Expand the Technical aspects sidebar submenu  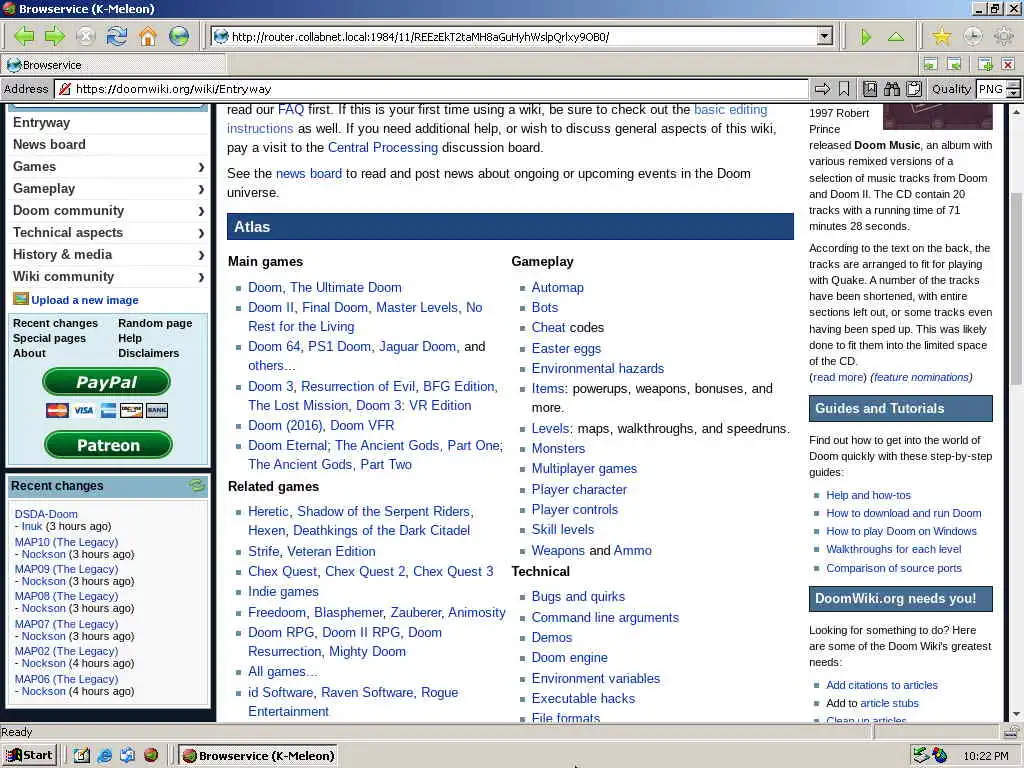[x=201, y=233]
